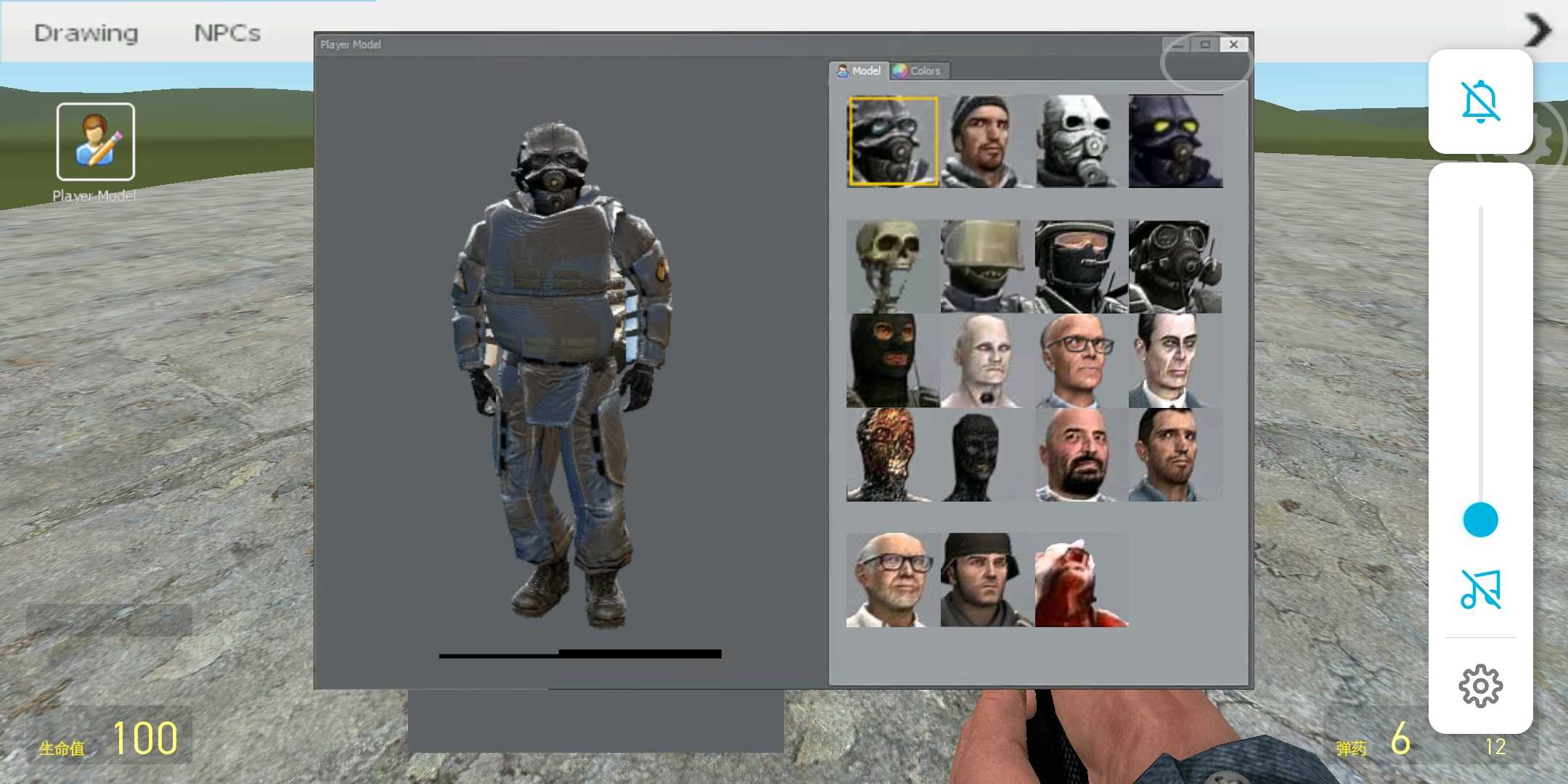Pick the skeleton player model
Viewport: 1568px width, 784px height.
click(893, 266)
